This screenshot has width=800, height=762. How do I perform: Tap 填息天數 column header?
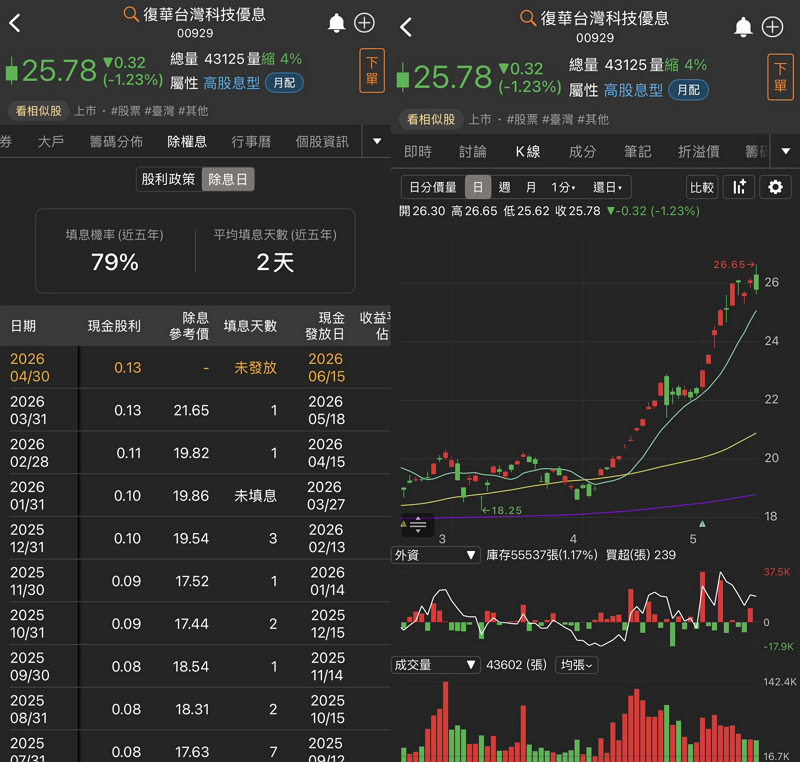coord(250,326)
